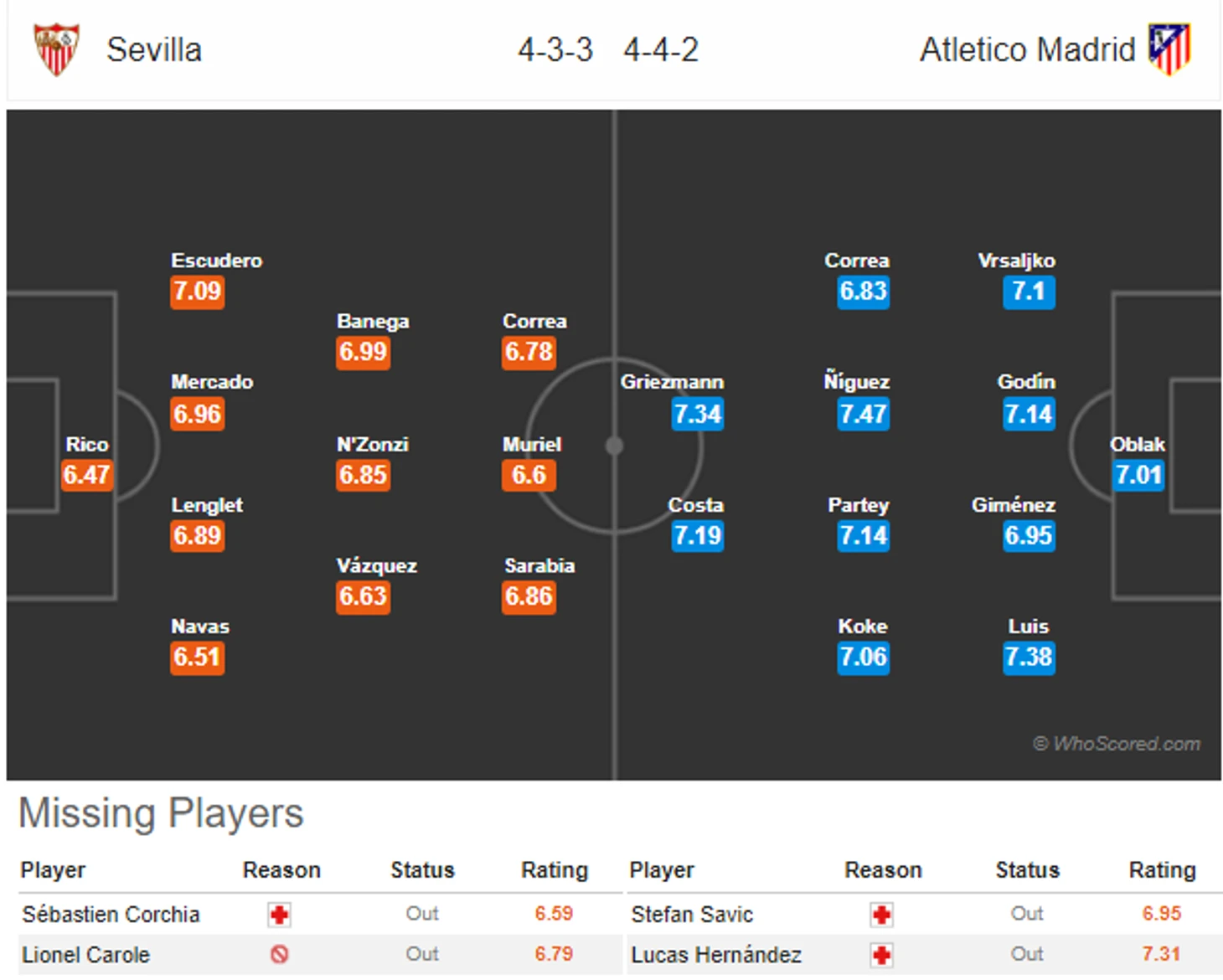Click Rico's 6.47 orange rating badge
1223x980 pixels.
point(87,475)
